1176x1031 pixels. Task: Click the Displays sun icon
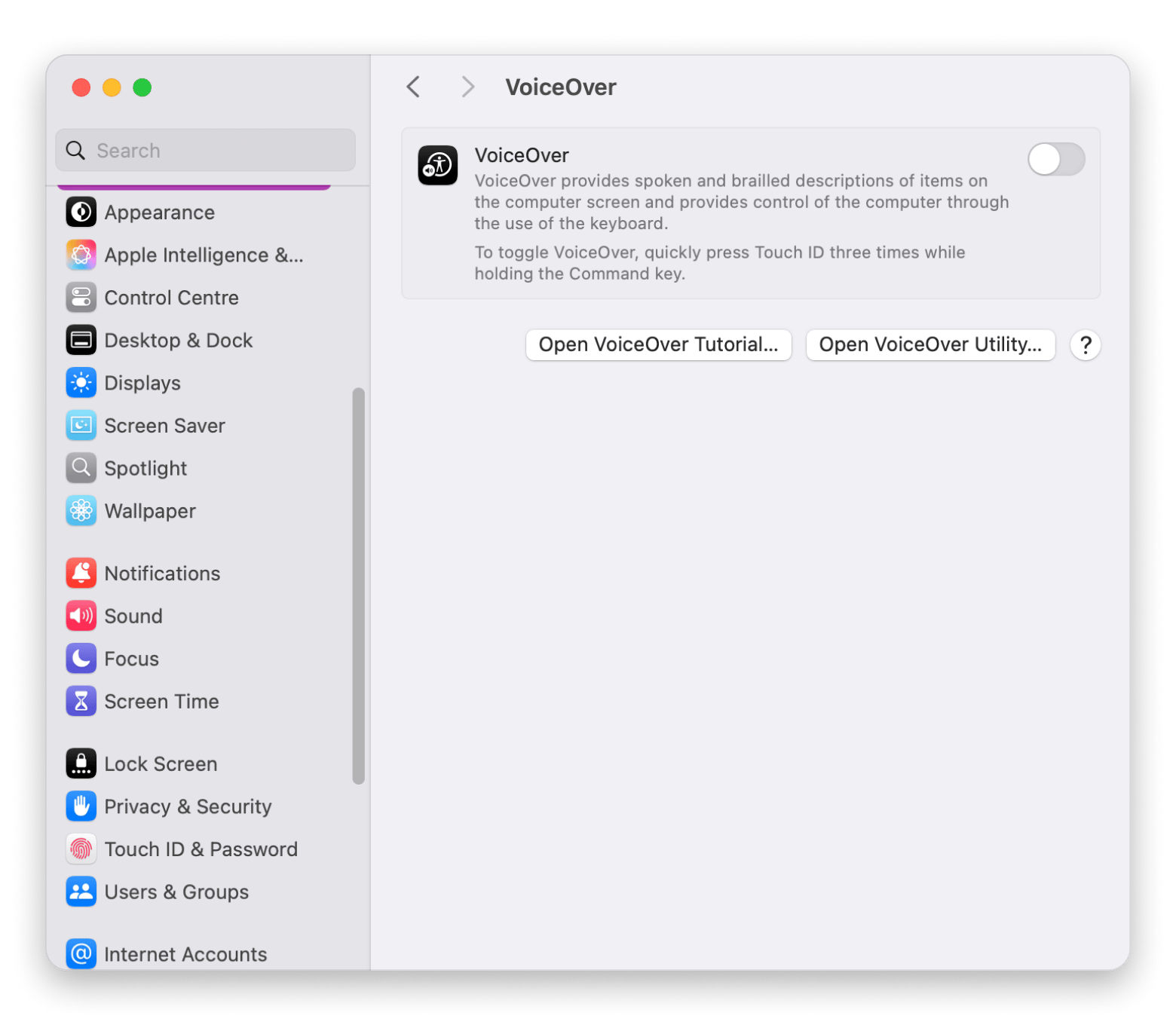81,383
